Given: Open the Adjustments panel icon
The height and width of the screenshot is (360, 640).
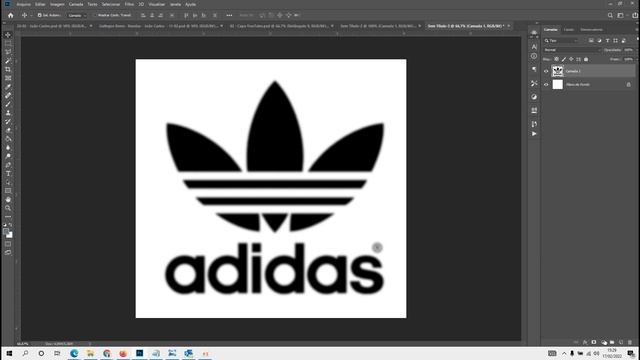Looking at the screenshot, I should tap(534, 97).
